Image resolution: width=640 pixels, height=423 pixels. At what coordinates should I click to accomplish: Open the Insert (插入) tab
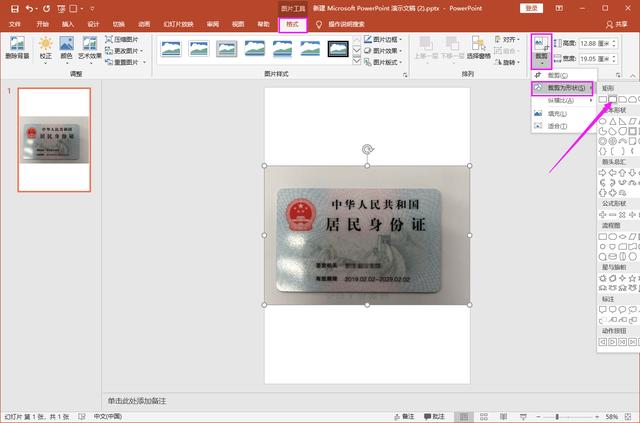[68, 24]
